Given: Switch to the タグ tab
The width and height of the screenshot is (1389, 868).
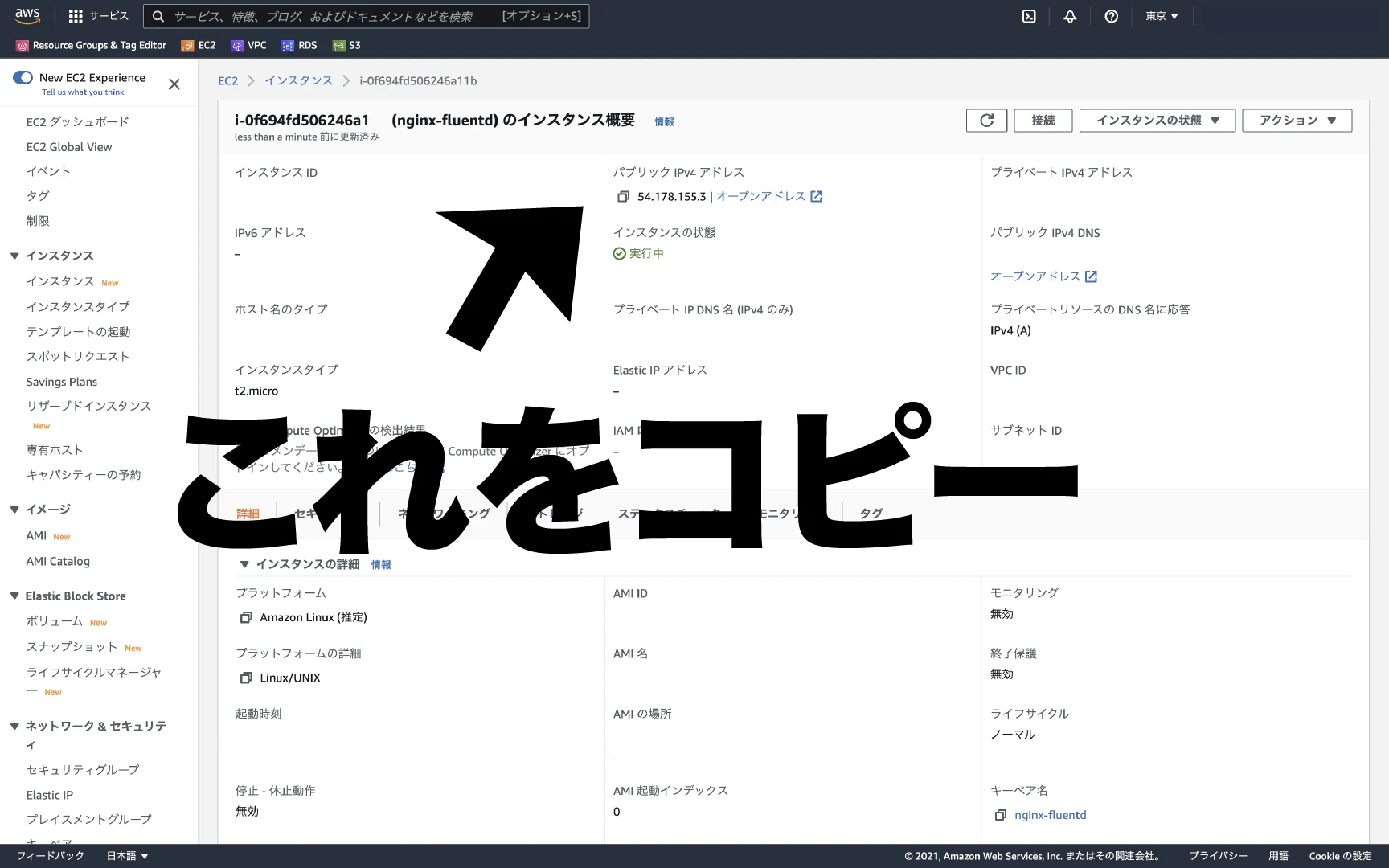Looking at the screenshot, I should [871, 514].
